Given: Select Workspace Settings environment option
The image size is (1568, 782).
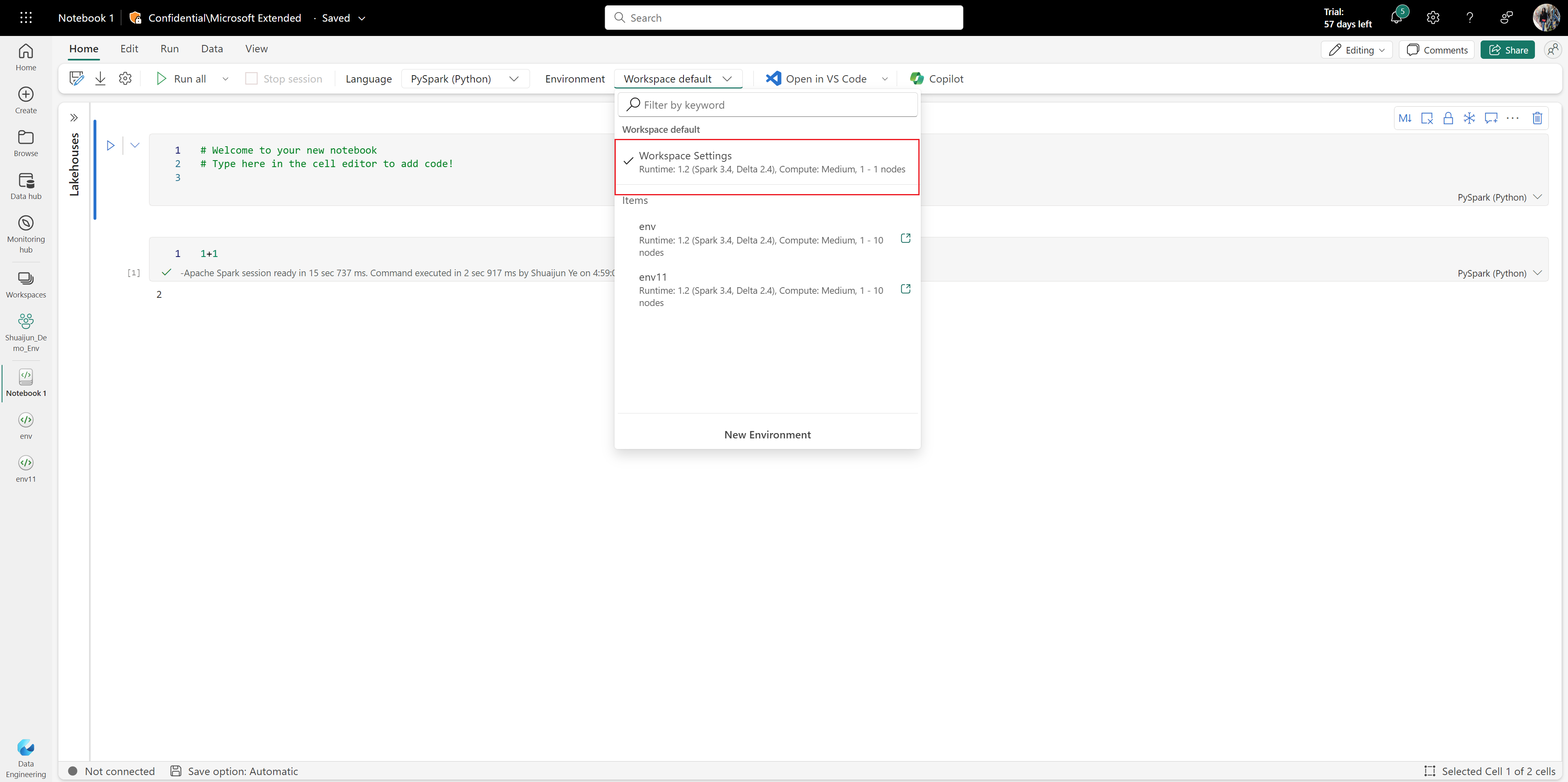Looking at the screenshot, I should click(x=767, y=161).
